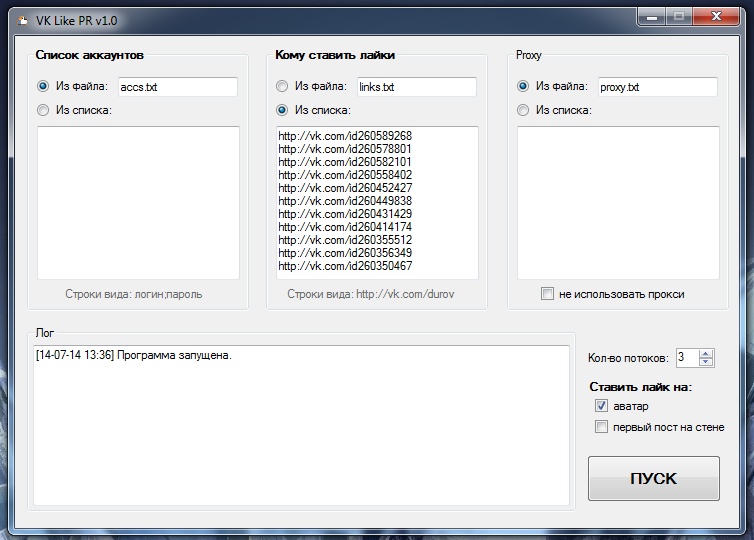Click link http://vk.com/id260449838 in list
Image resolution: width=754 pixels, height=540 pixels.
point(345,201)
